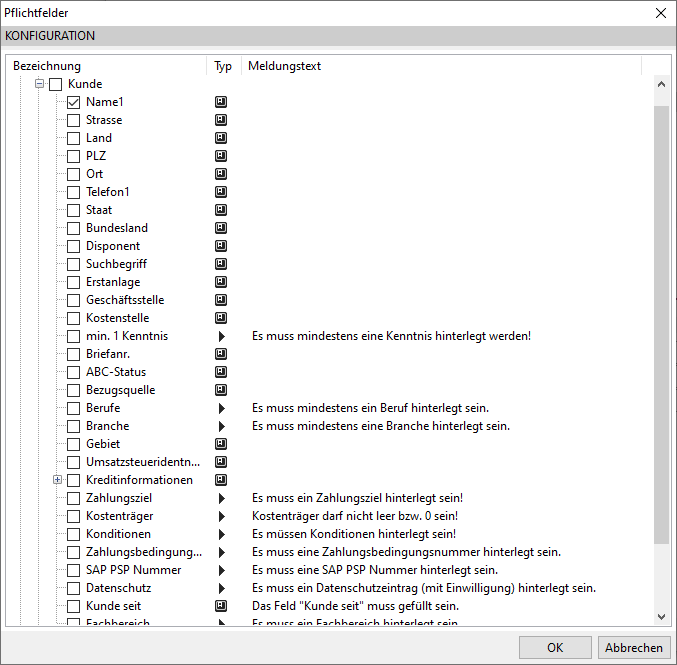677x665 pixels.
Task: Select the Umsatzsteueridentn... tree row
Action: 143,462
